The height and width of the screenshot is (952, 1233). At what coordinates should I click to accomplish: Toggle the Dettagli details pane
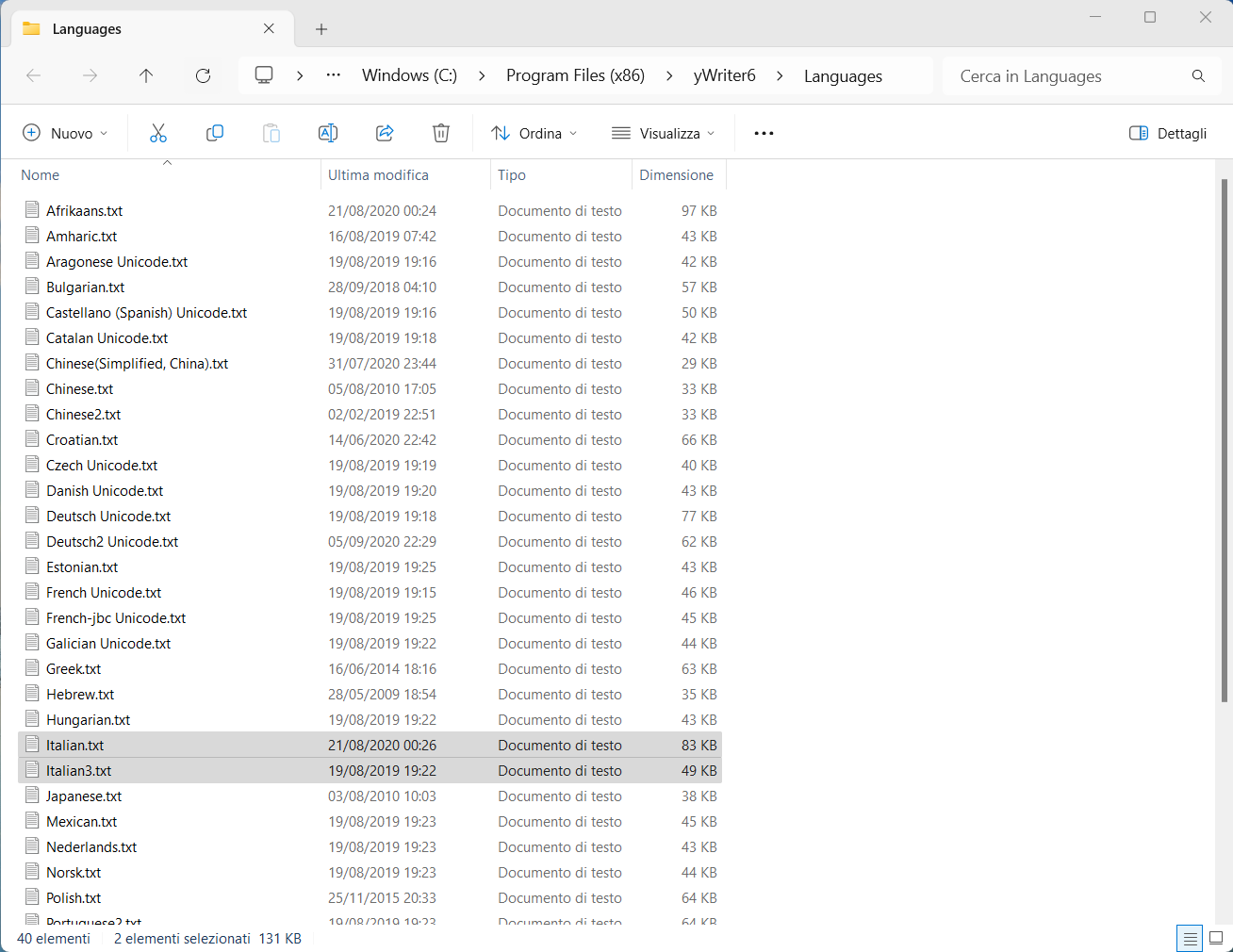tap(1167, 133)
